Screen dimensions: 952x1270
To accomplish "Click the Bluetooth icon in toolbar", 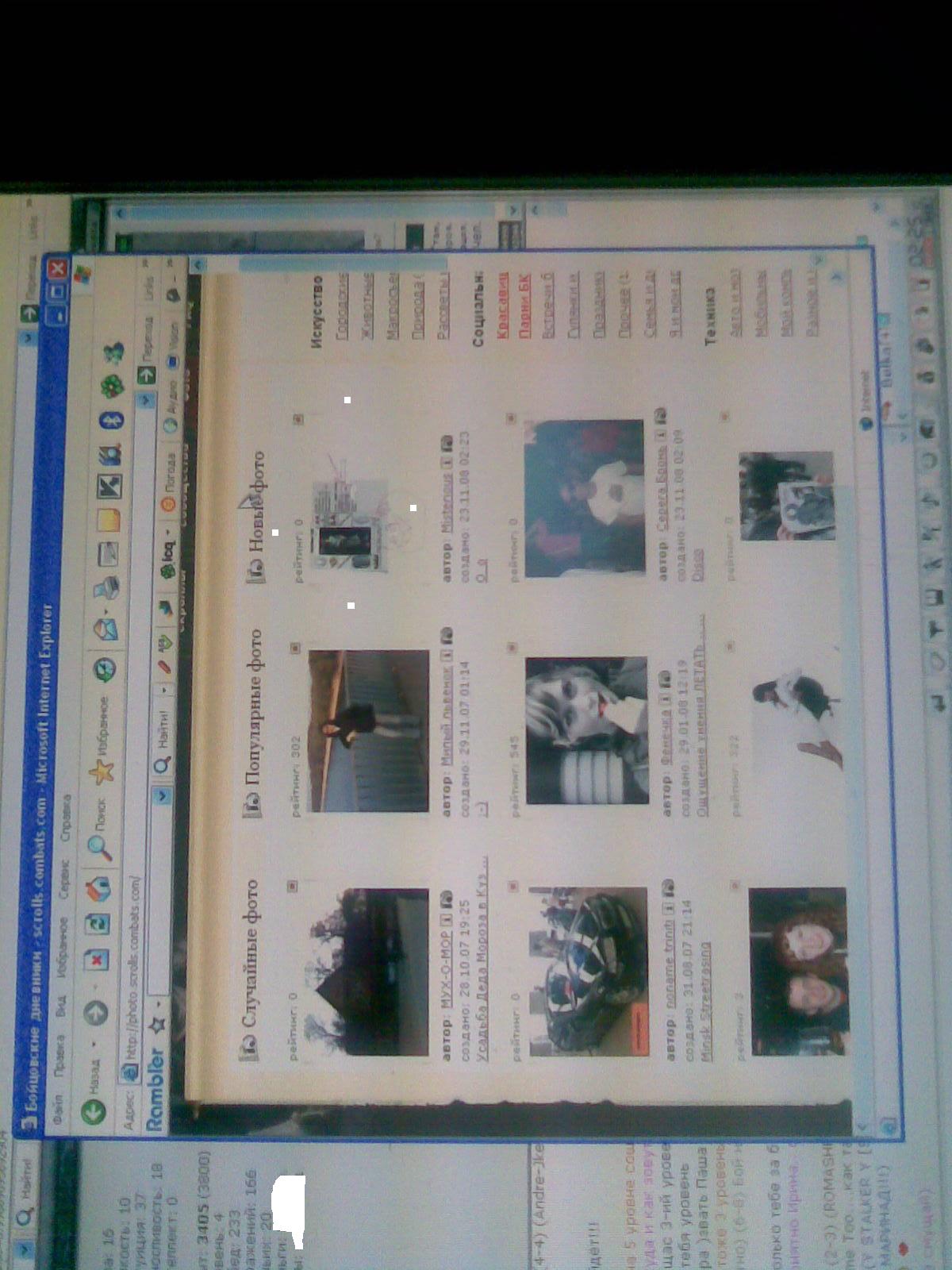I will point(111,421).
